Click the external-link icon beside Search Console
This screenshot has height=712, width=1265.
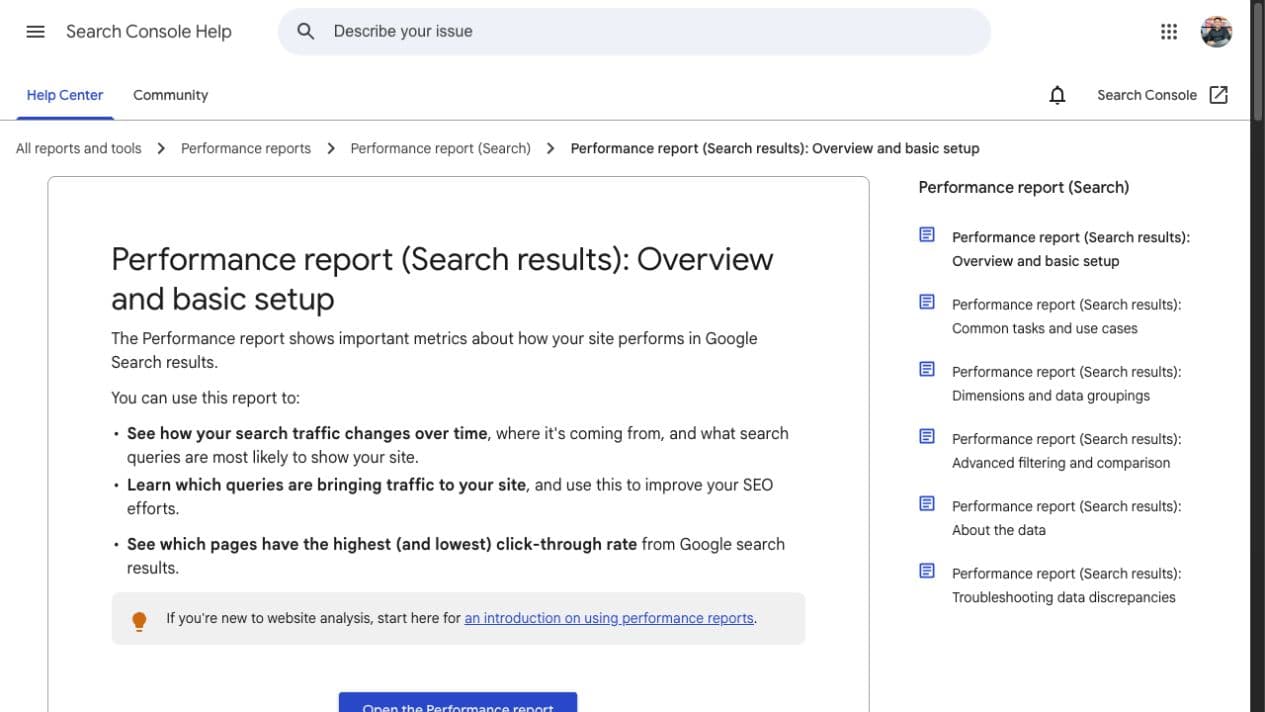[1218, 95]
